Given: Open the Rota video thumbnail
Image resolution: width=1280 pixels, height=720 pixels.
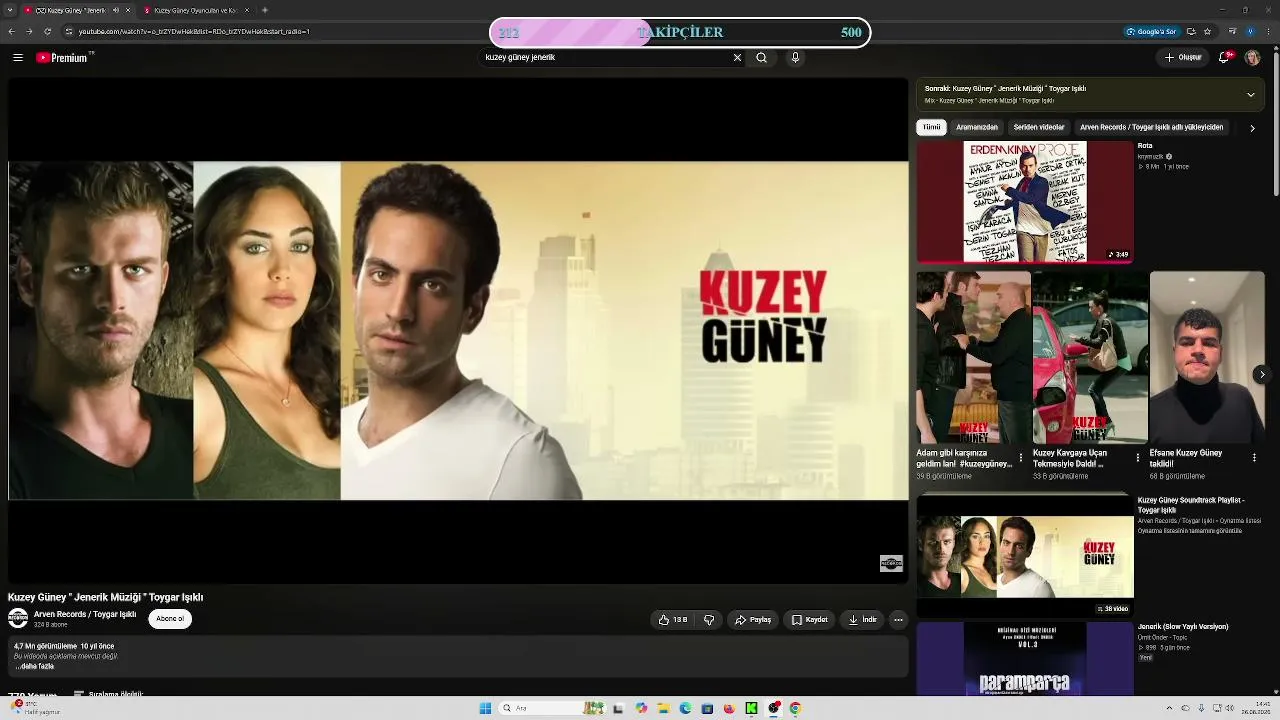Looking at the screenshot, I should point(1025,202).
